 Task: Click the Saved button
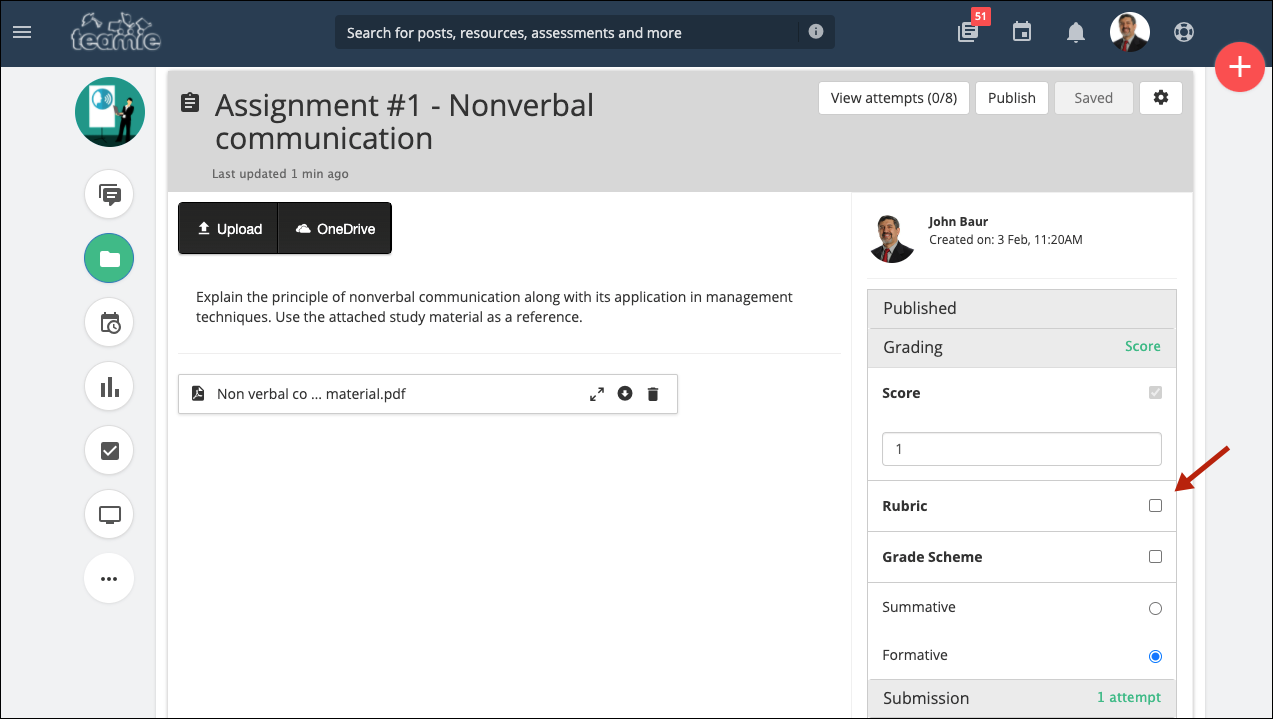[1093, 98]
